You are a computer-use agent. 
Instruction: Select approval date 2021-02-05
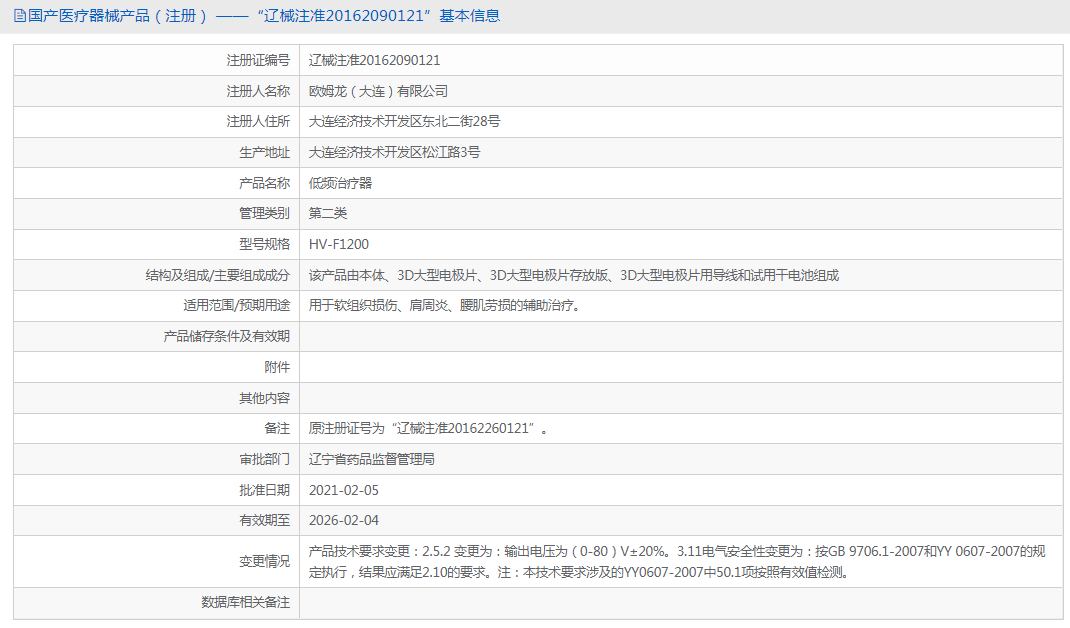[344, 490]
